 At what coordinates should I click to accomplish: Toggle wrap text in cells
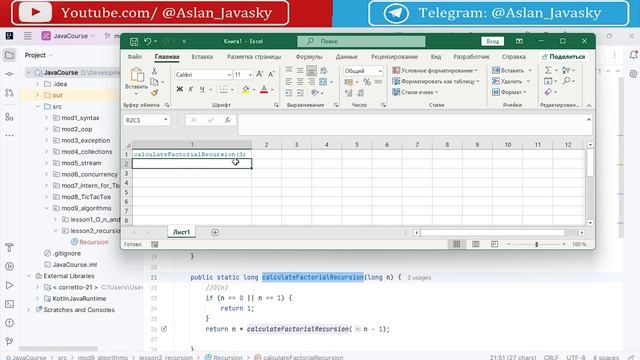click(x=323, y=71)
